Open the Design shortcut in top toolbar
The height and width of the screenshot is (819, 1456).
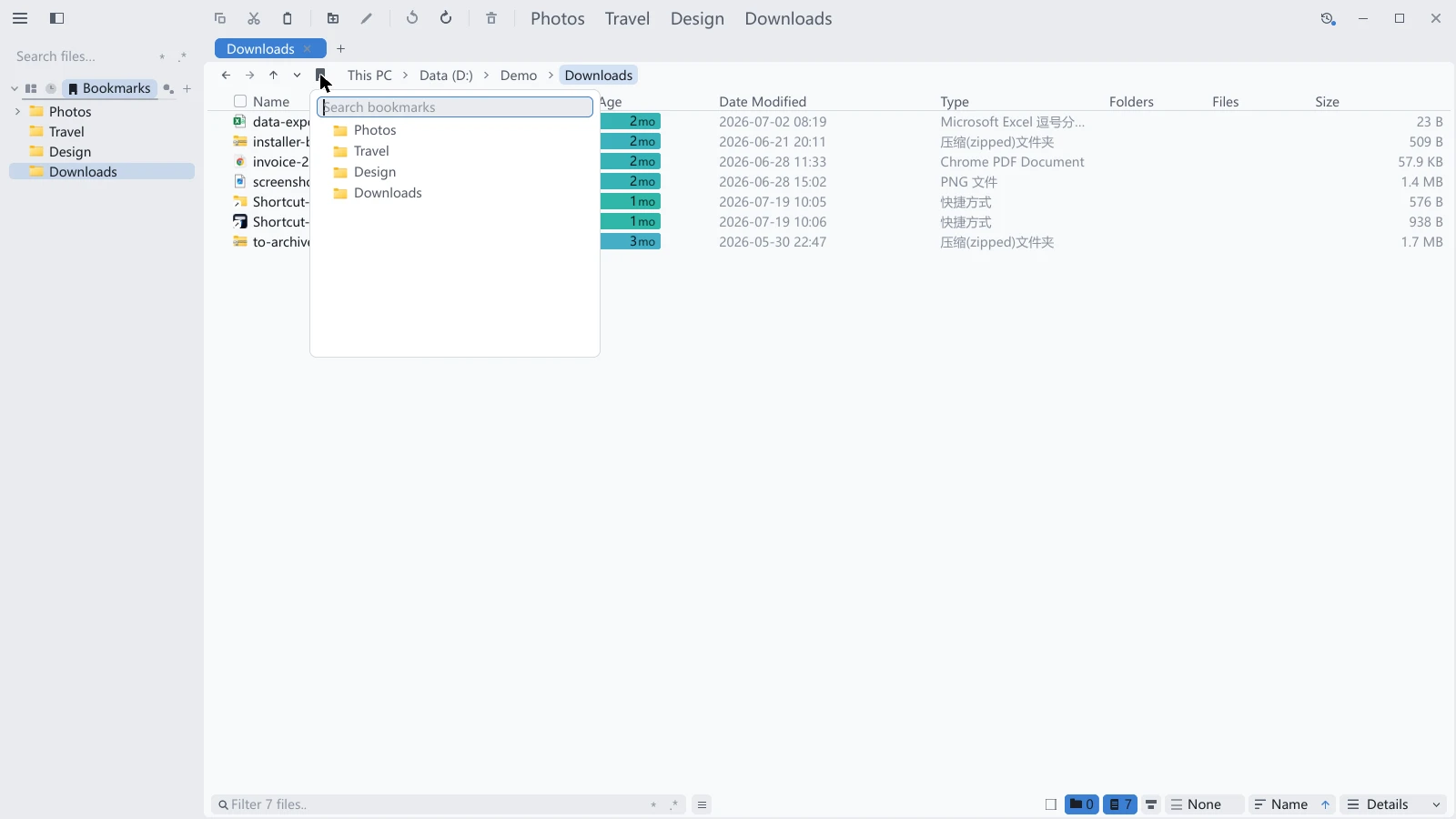pos(697,18)
